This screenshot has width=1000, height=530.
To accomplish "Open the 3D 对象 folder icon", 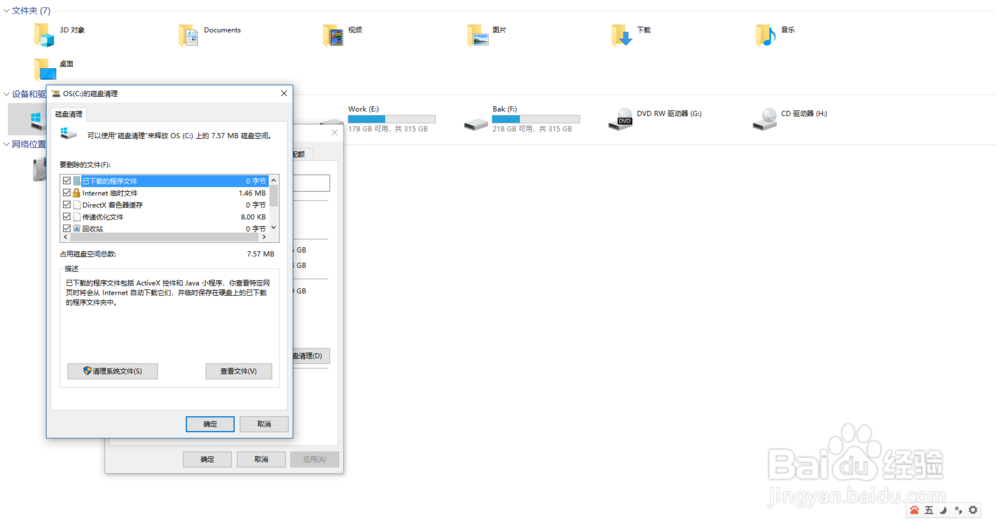I will [x=44, y=35].
